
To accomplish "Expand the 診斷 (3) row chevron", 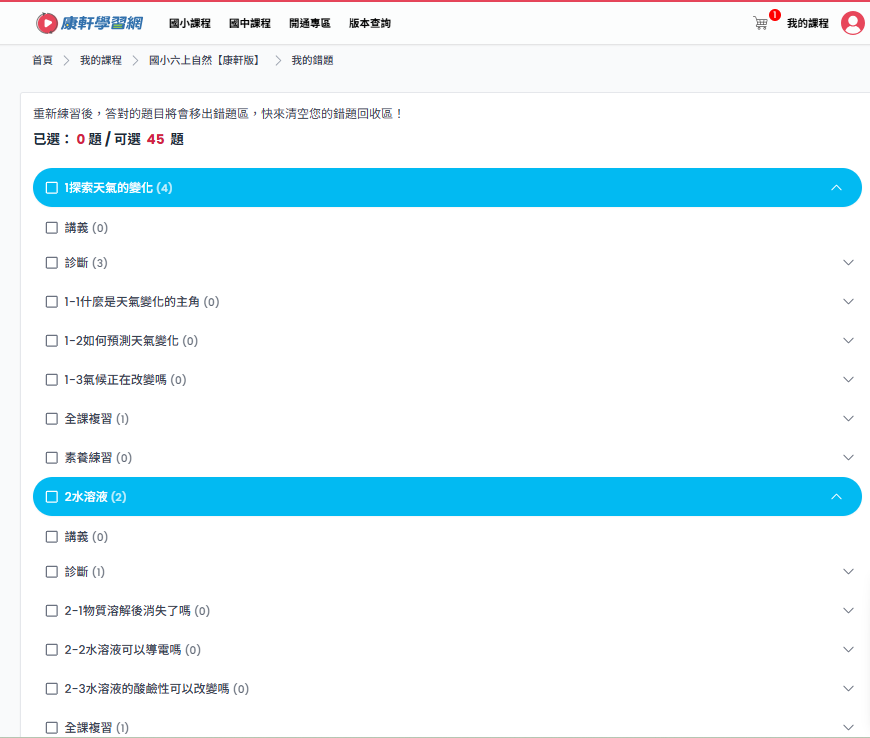I will click(x=849, y=263).
